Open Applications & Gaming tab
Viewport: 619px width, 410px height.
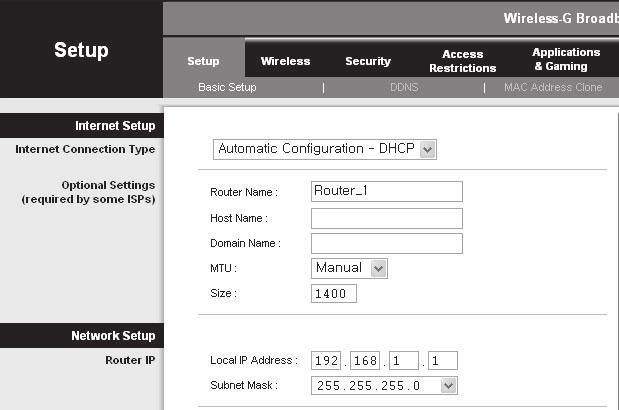pyautogui.click(x=566, y=59)
